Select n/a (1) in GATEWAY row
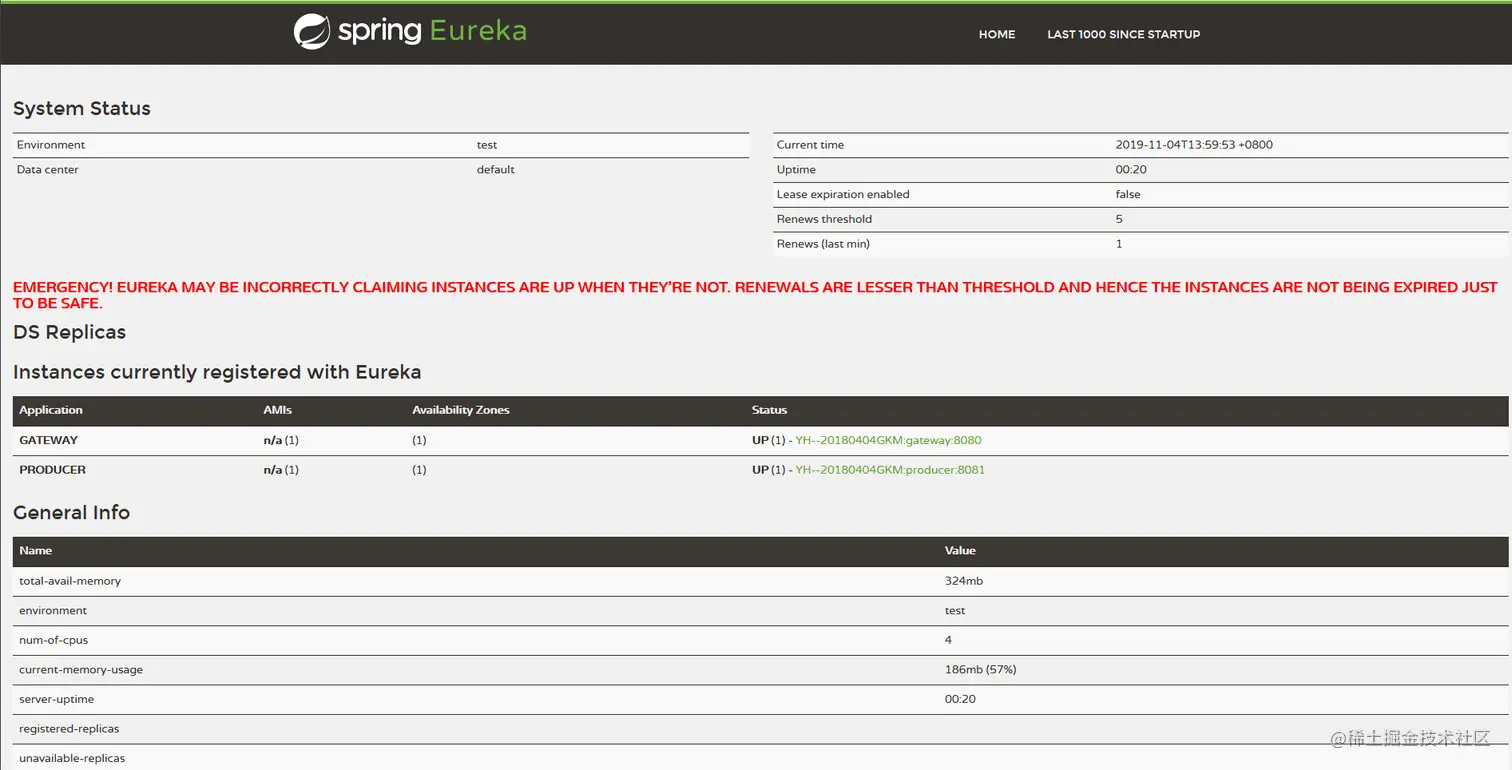 281,440
